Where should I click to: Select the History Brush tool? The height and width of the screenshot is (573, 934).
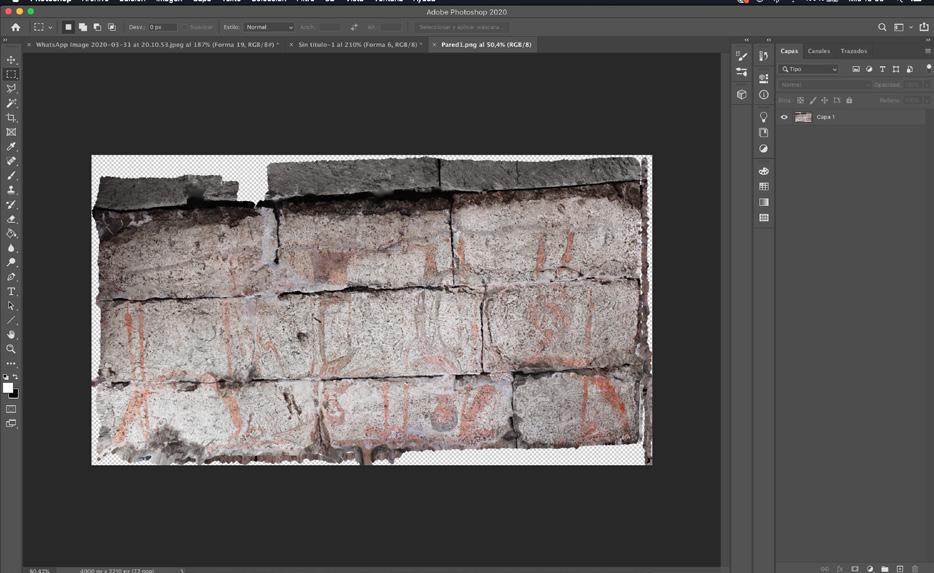11,205
